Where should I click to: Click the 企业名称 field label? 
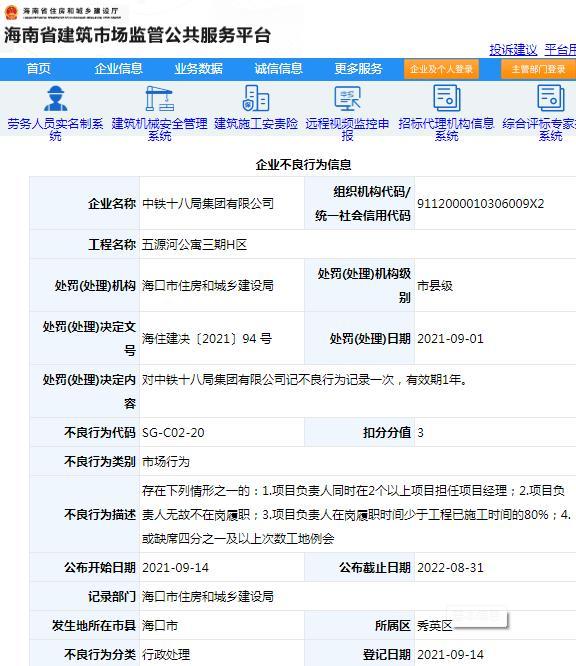pyautogui.click(x=112, y=203)
